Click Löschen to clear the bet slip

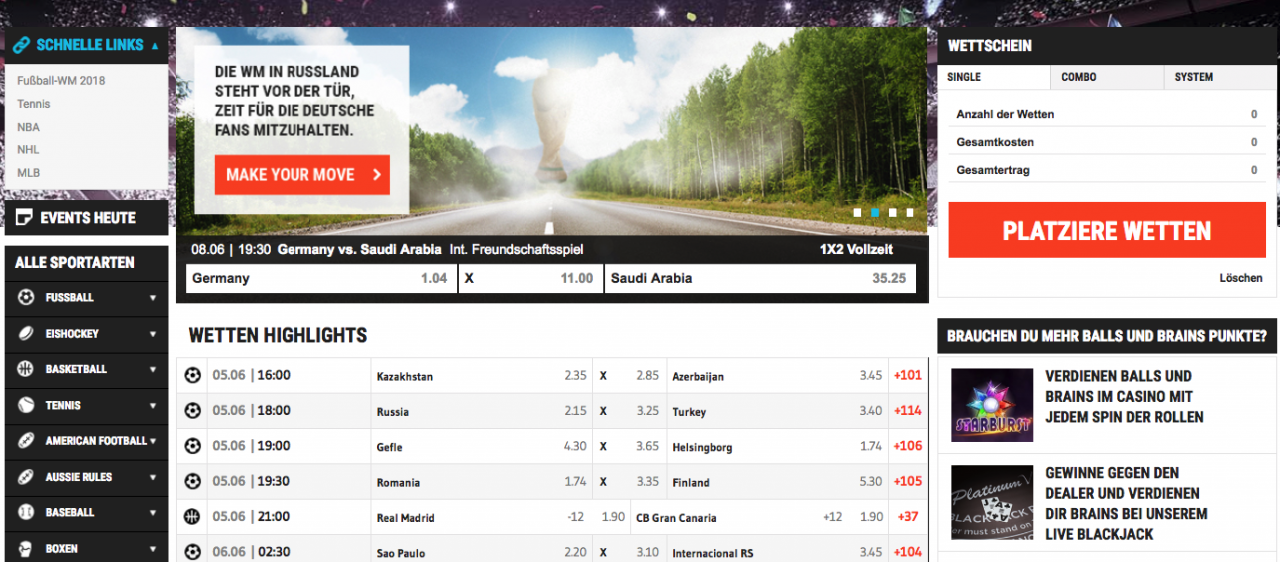1241,278
